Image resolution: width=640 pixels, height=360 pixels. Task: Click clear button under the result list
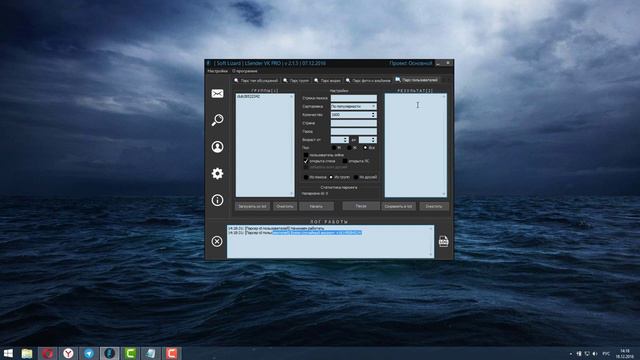(433, 206)
